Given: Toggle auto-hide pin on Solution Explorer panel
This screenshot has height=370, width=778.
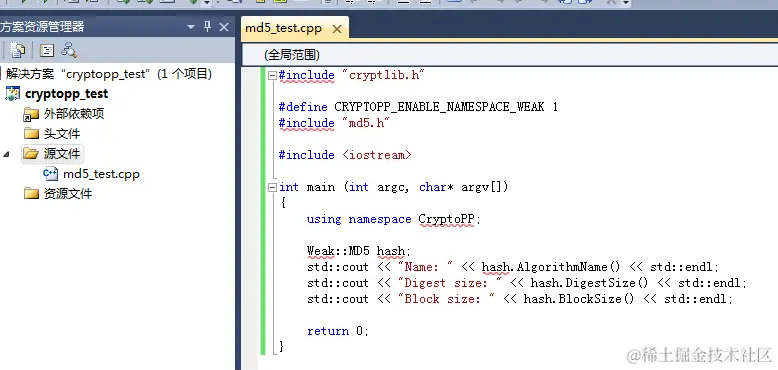Looking at the screenshot, I should tap(207, 27).
